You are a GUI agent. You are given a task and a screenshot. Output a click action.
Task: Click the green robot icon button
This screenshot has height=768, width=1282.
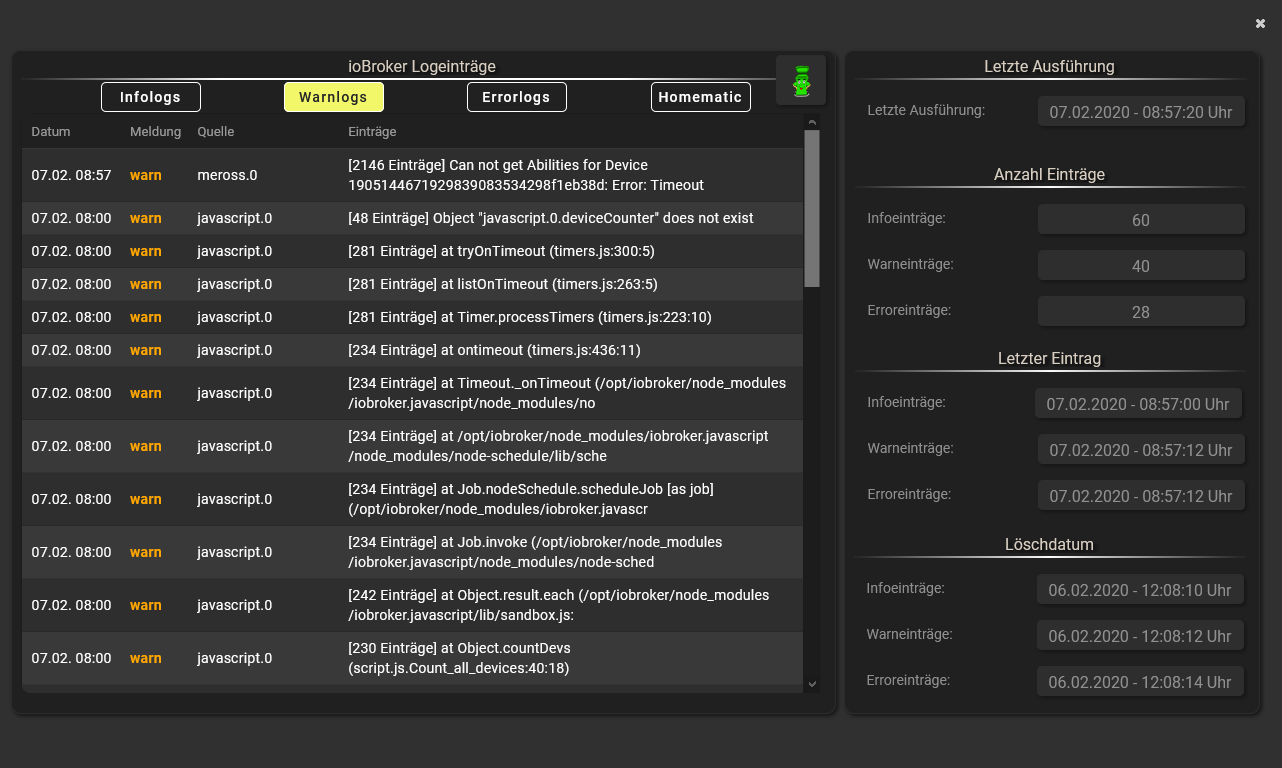(x=801, y=81)
